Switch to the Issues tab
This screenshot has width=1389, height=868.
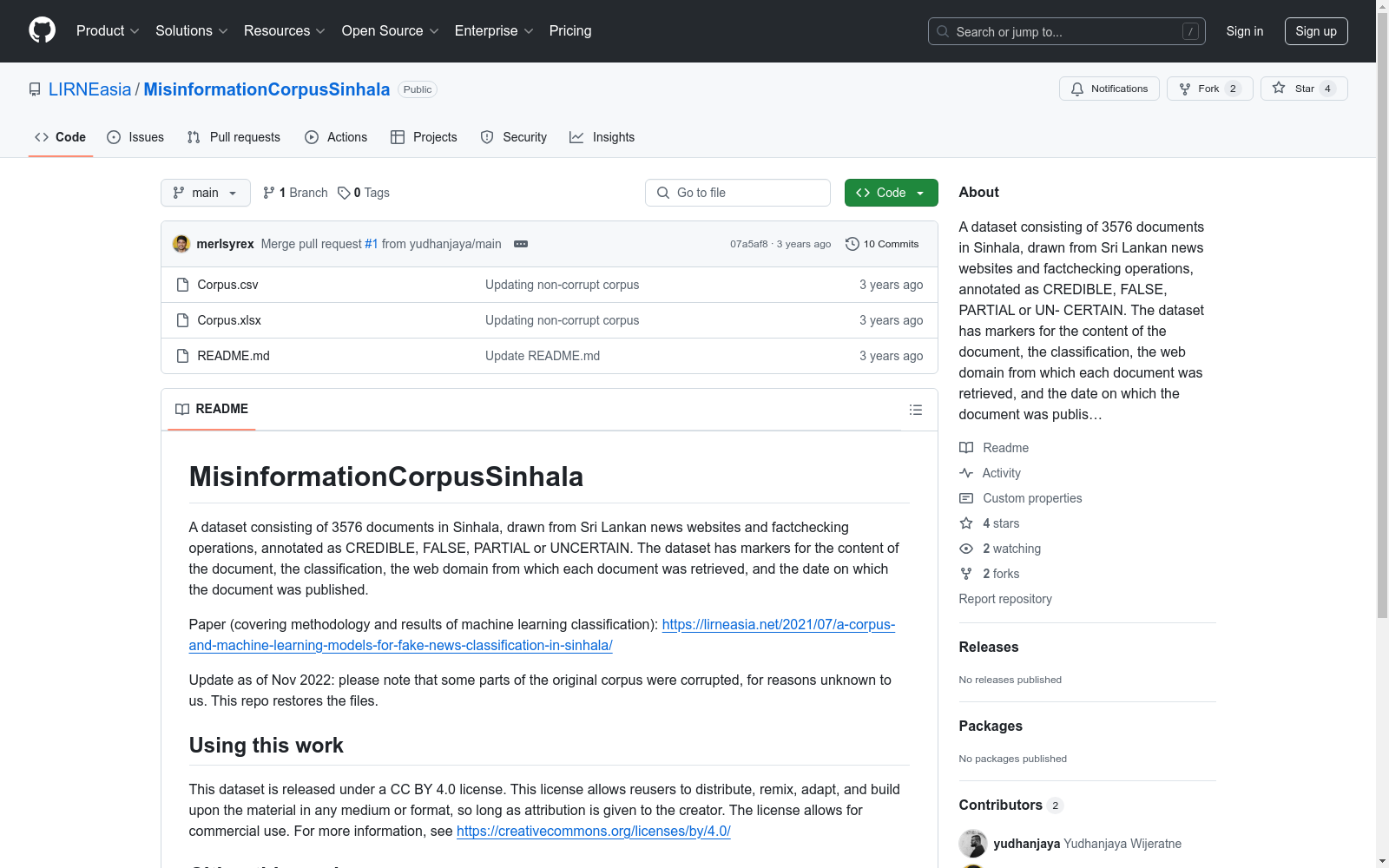pyautogui.click(x=135, y=137)
